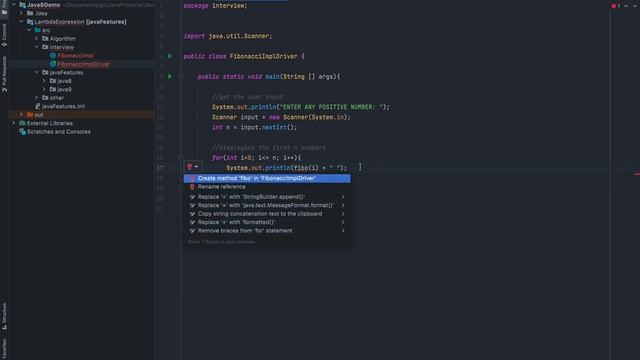Screen dimensions: 640x360
Task: Click the FibonacciImpl class icon
Action: coord(53,56)
